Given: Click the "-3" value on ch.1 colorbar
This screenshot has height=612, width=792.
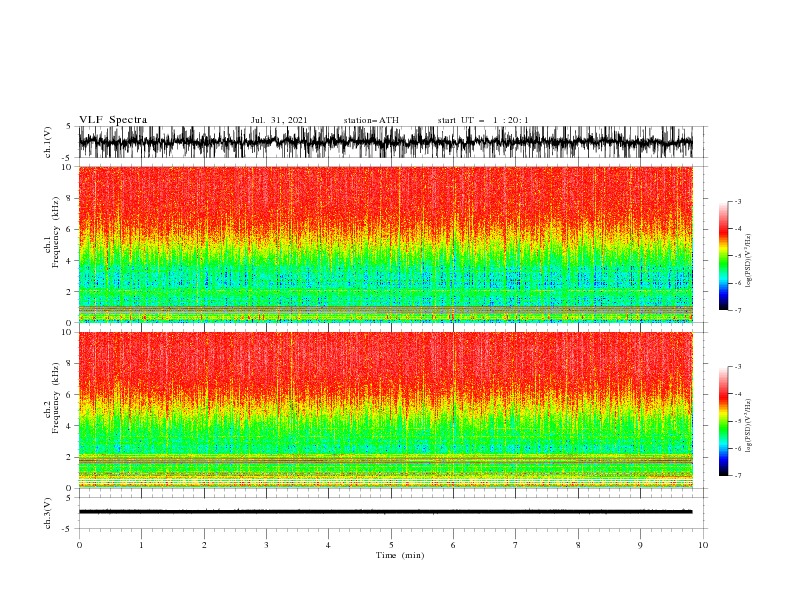Looking at the screenshot, I should (x=737, y=201).
